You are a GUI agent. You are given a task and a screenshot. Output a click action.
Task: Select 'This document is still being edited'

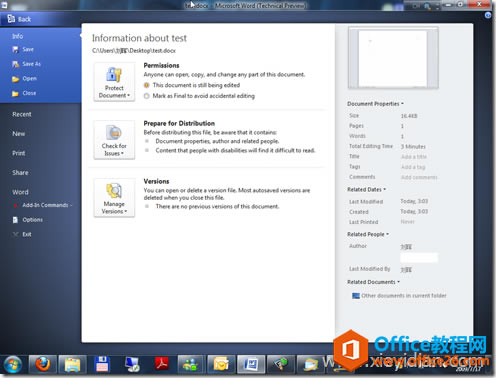click(146, 85)
